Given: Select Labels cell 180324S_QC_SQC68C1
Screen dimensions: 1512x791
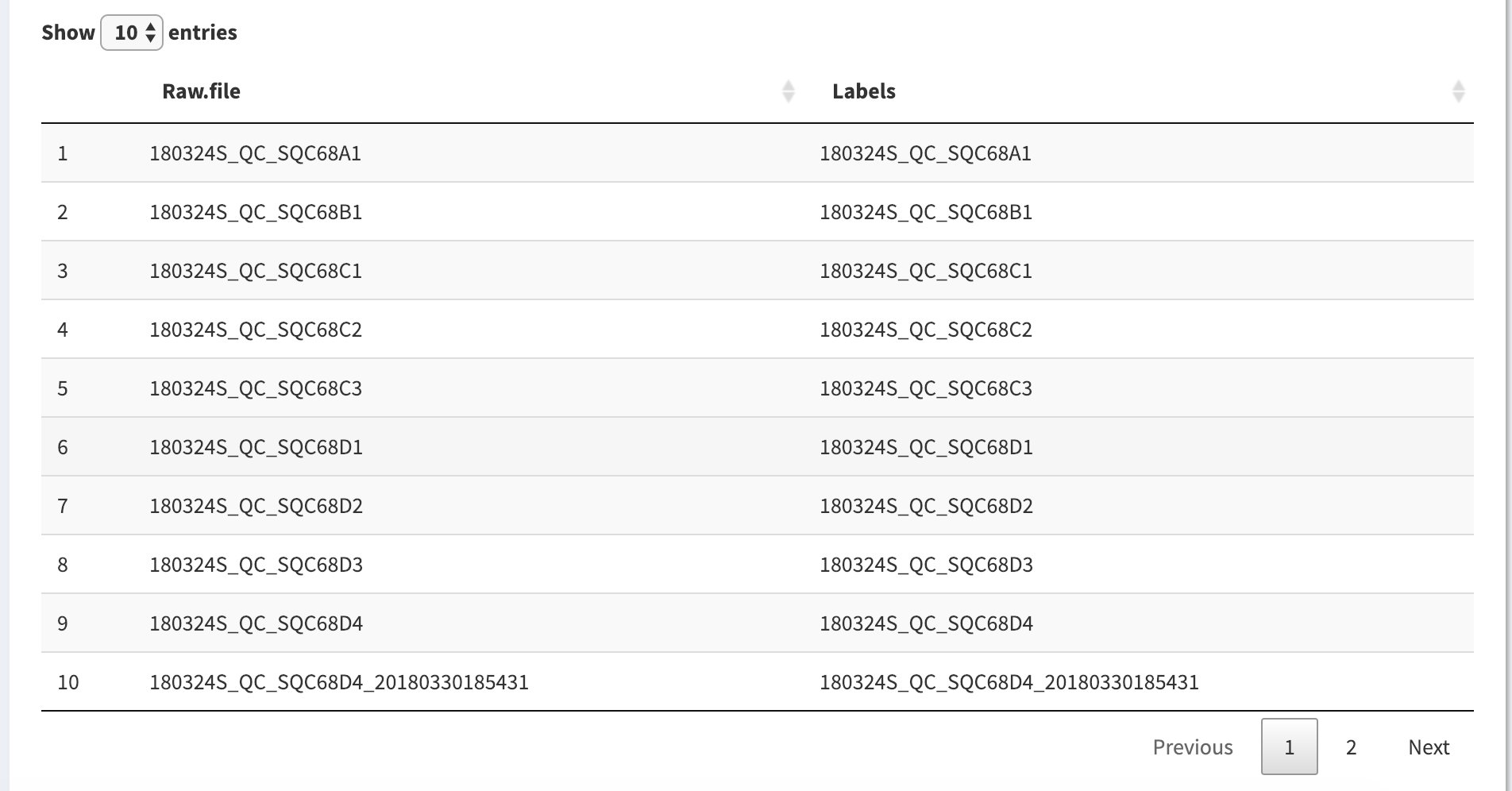Looking at the screenshot, I should click(x=926, y=271).
